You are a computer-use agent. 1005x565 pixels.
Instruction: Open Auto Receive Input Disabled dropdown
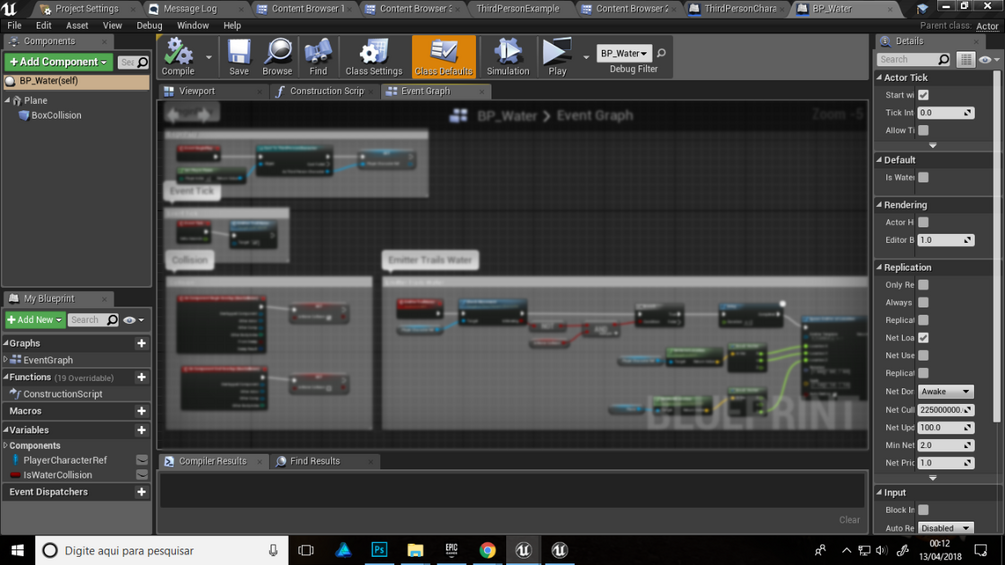click(945, 528)
